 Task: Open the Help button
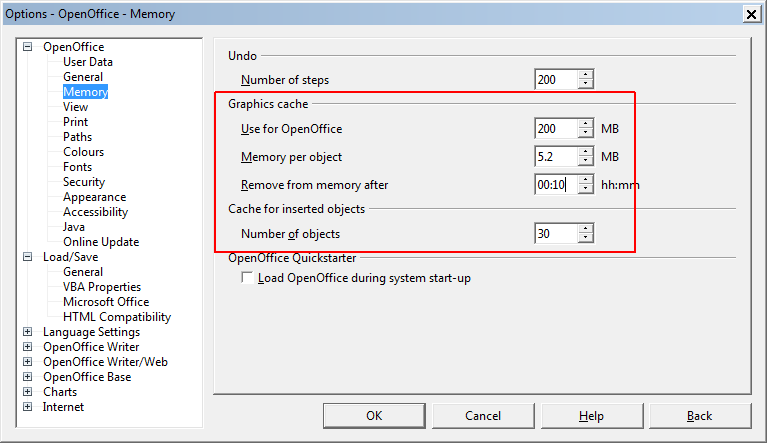(591, 416)
